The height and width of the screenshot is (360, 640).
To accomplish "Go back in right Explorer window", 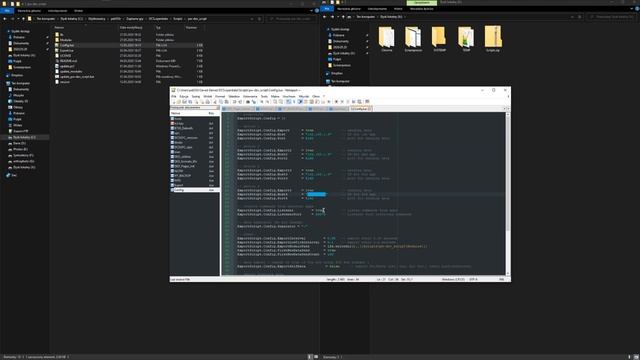I will [x=324, y=17].
